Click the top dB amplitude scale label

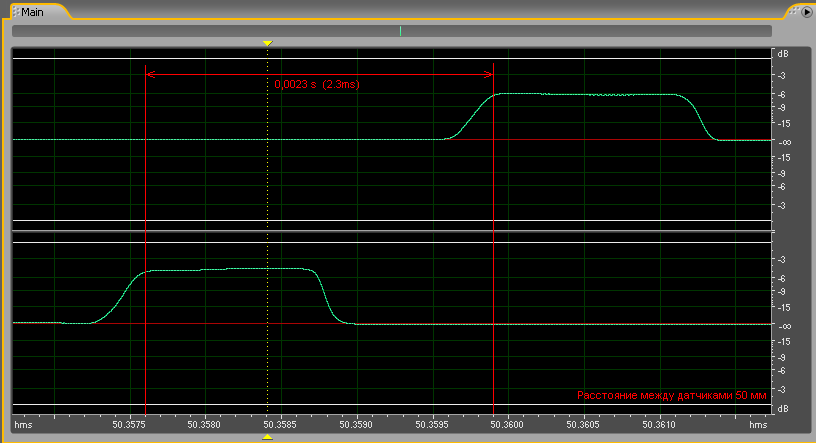pos(783,54)
